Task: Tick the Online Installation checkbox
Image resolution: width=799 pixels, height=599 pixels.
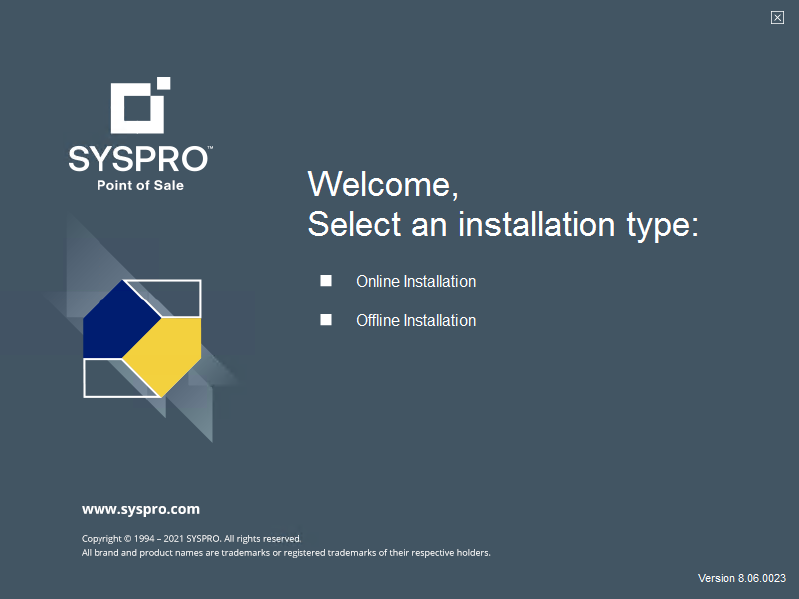Action: [326, 281]
